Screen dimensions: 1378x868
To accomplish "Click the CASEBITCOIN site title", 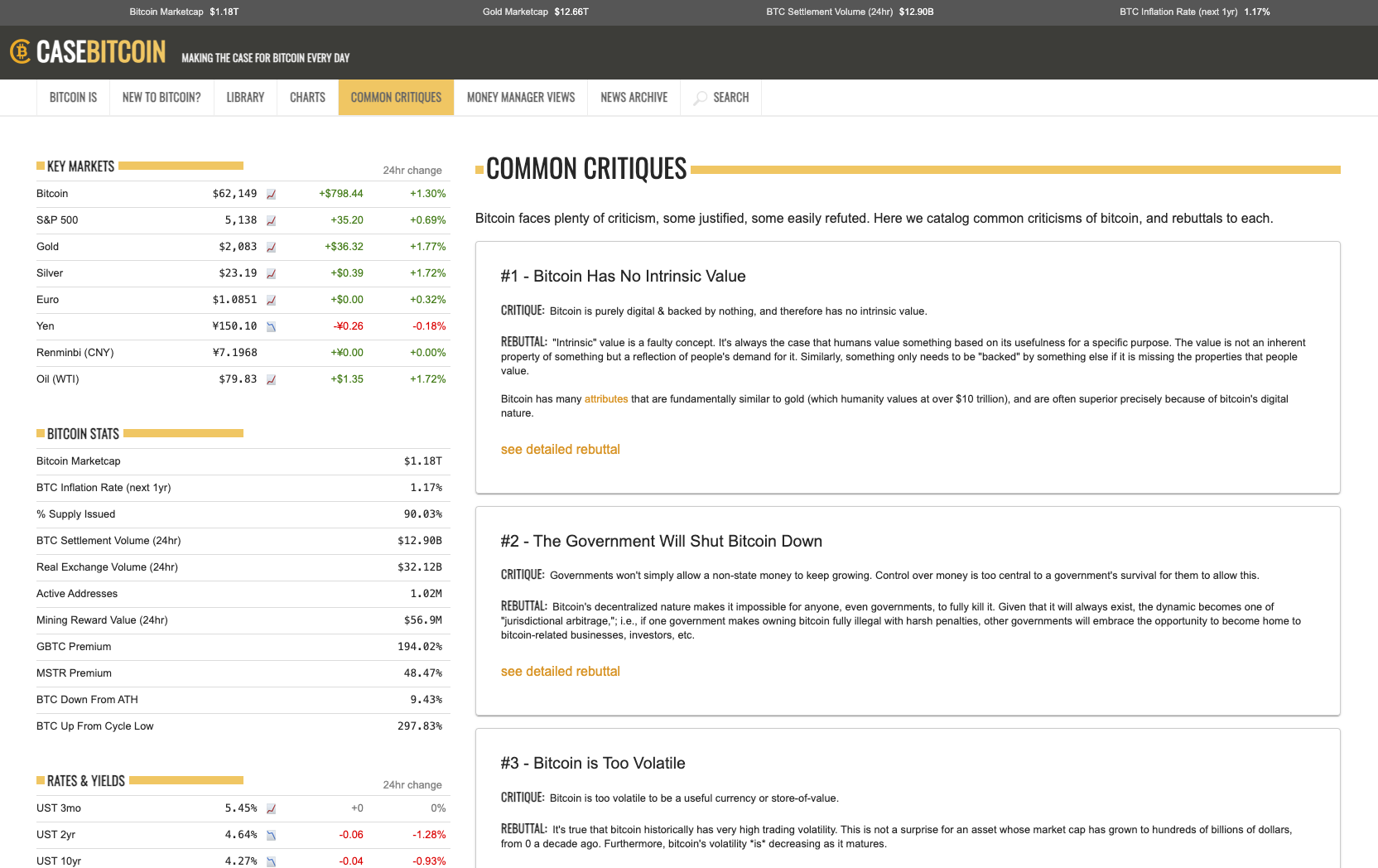I will point(101,51).
